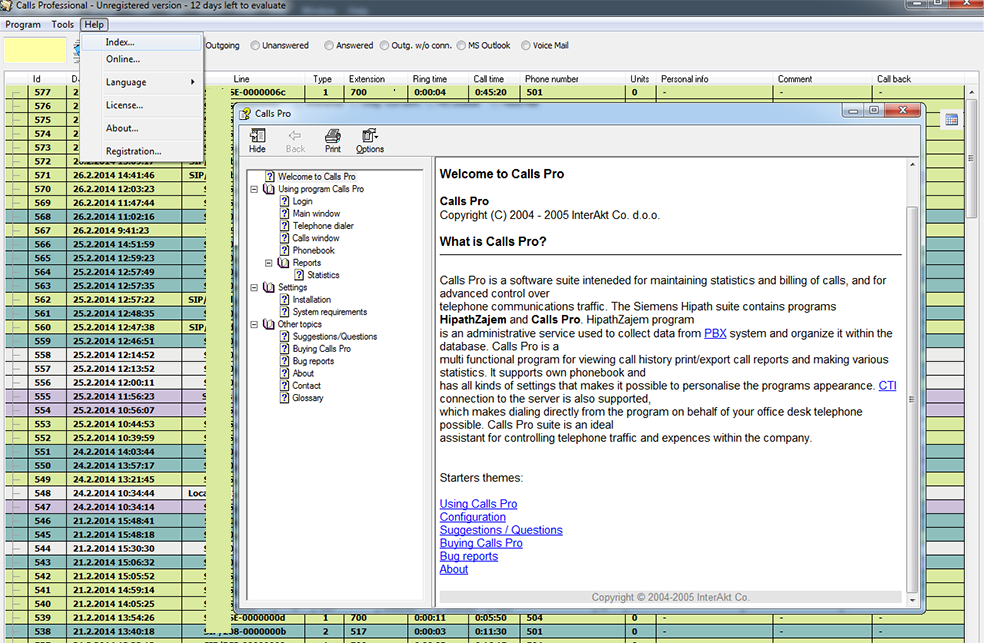Screen dimensions: 984x643
Task: Open the Bug reports starter link
Action: (469, 556)
